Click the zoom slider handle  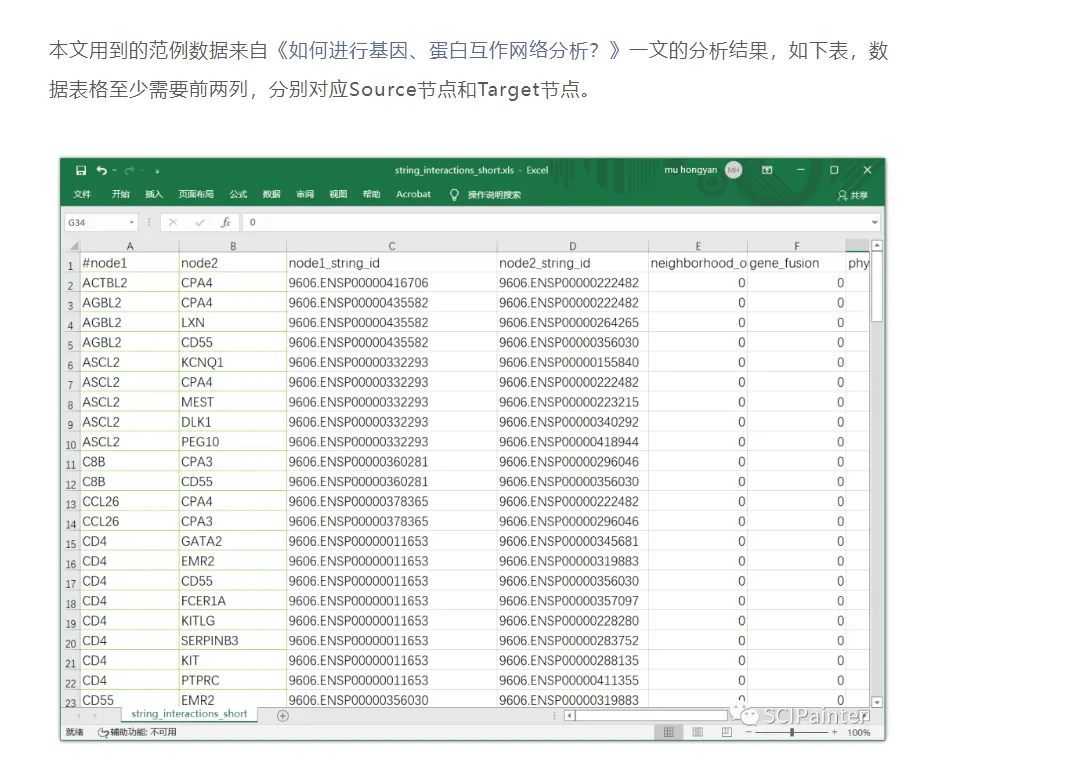pyautogui.click(x=792, y=732)
